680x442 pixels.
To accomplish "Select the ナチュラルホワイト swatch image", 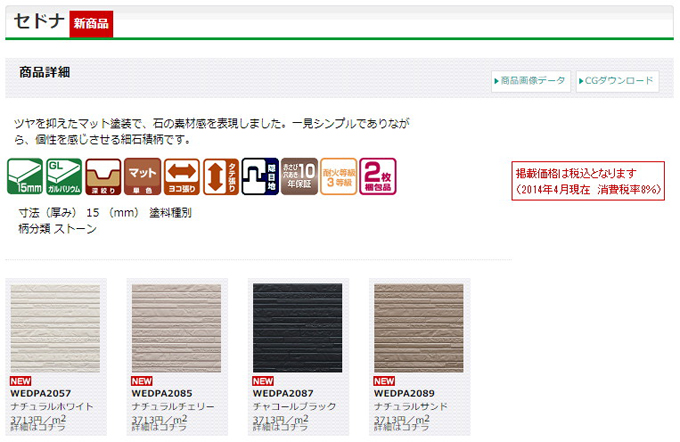I will pyautogui.click(x=55, y=328).
